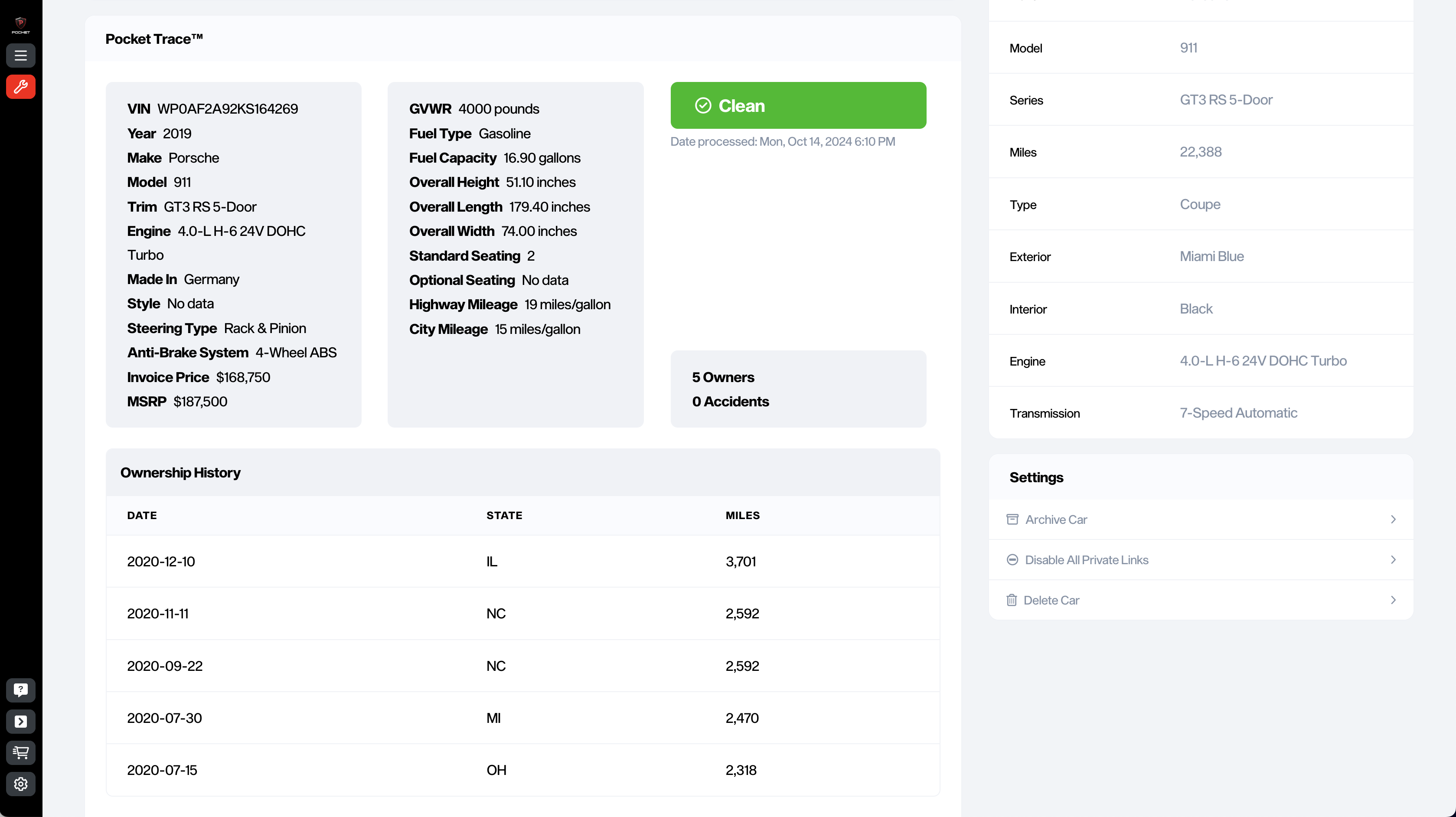Expand the Archive Car chevron
Viewport: 1456px width, 817px height.
tap(1393, 519)
